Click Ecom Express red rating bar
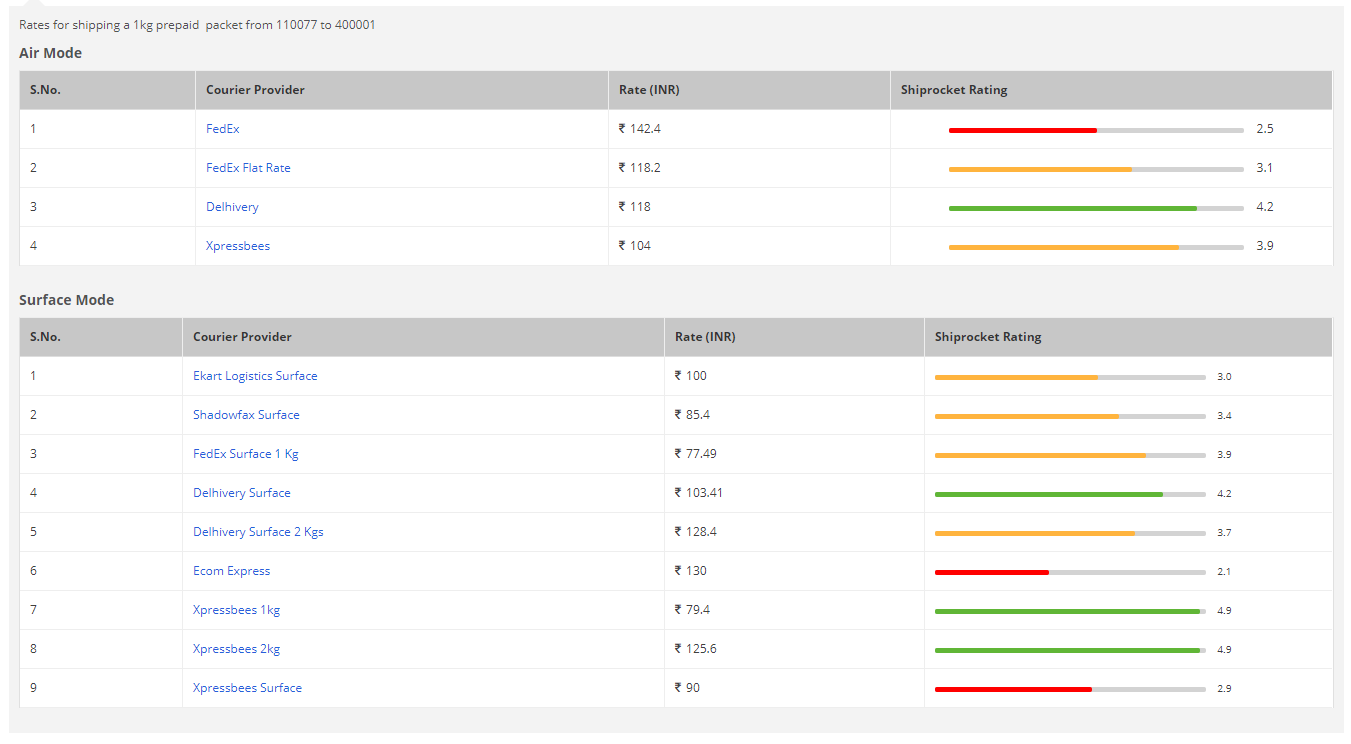 (1070, 572)
